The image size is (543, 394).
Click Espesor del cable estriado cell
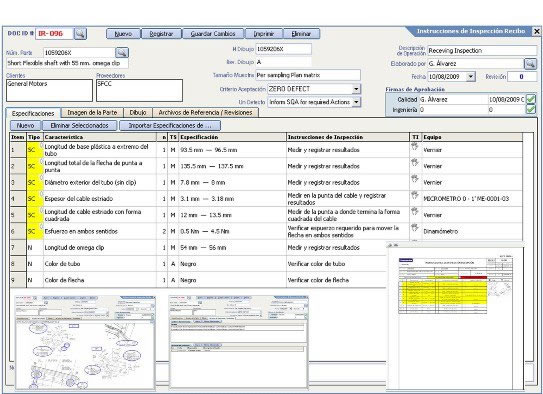point(100,199)
